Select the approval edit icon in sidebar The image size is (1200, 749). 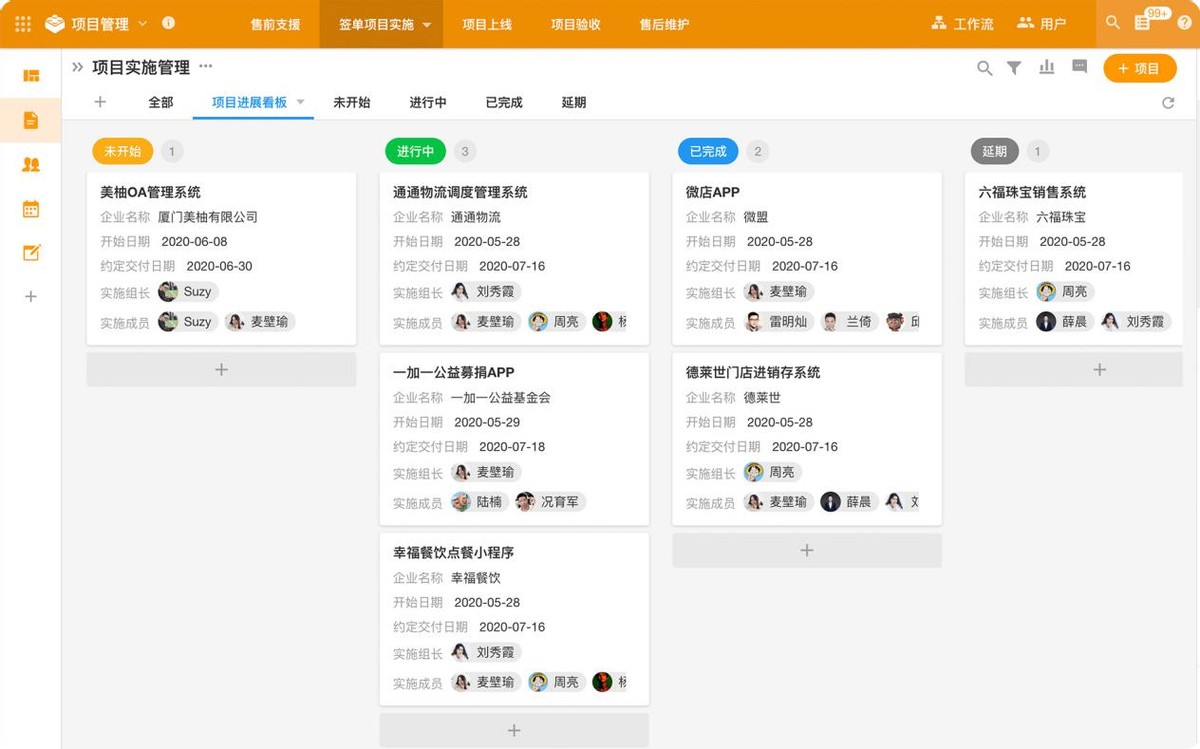pos(31,252)
